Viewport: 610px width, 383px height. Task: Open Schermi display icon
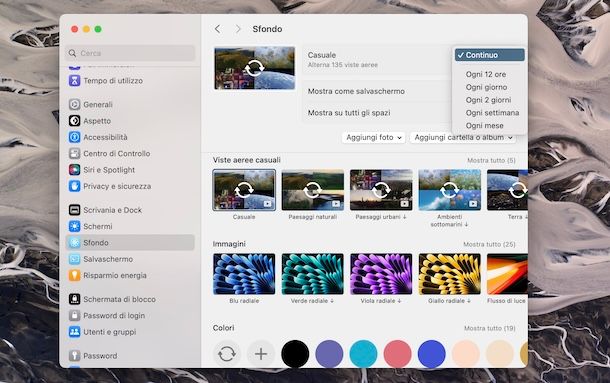pos(74,226)
